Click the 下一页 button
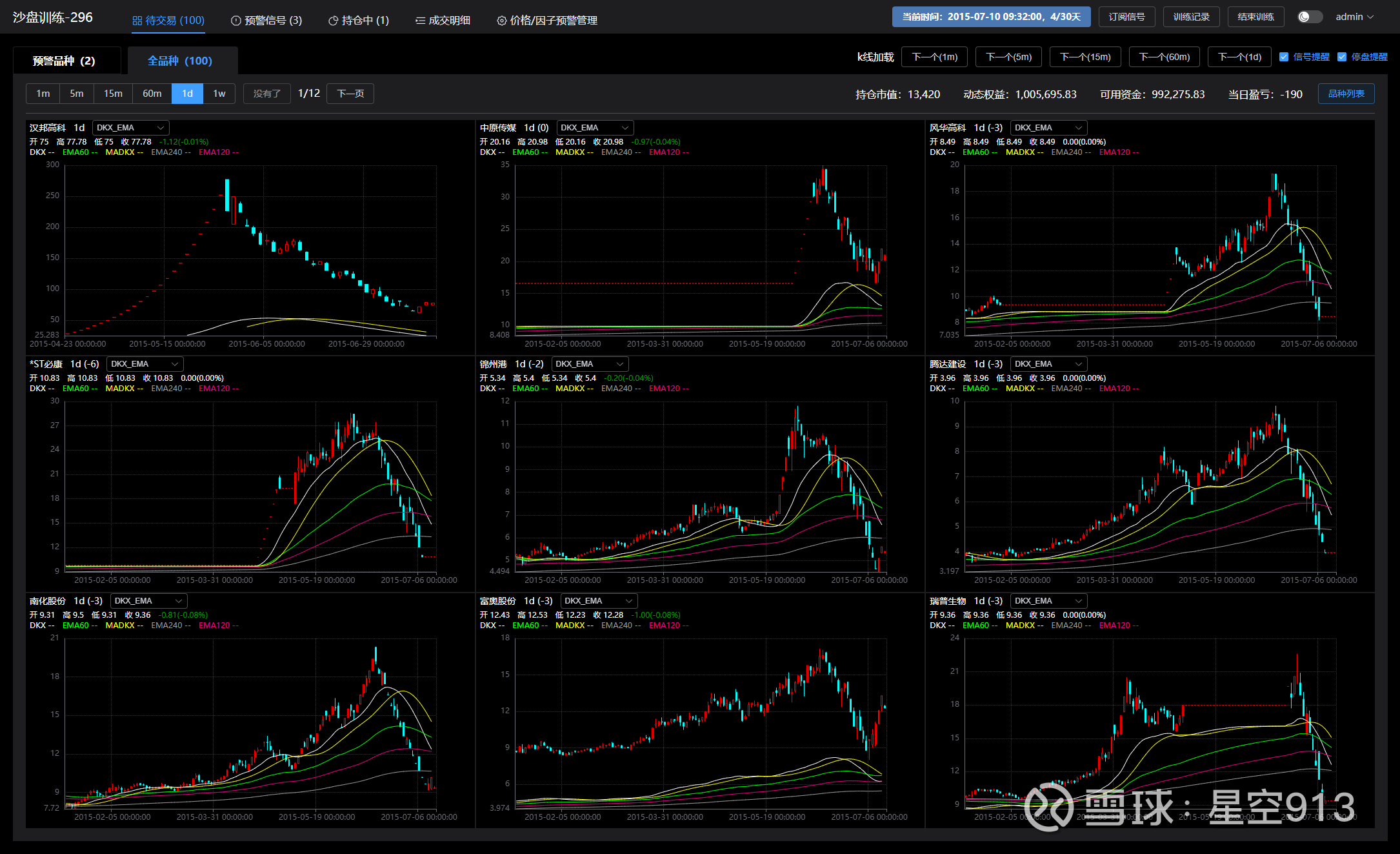The width and height of the screenshot is (1400, 854). 350,94
